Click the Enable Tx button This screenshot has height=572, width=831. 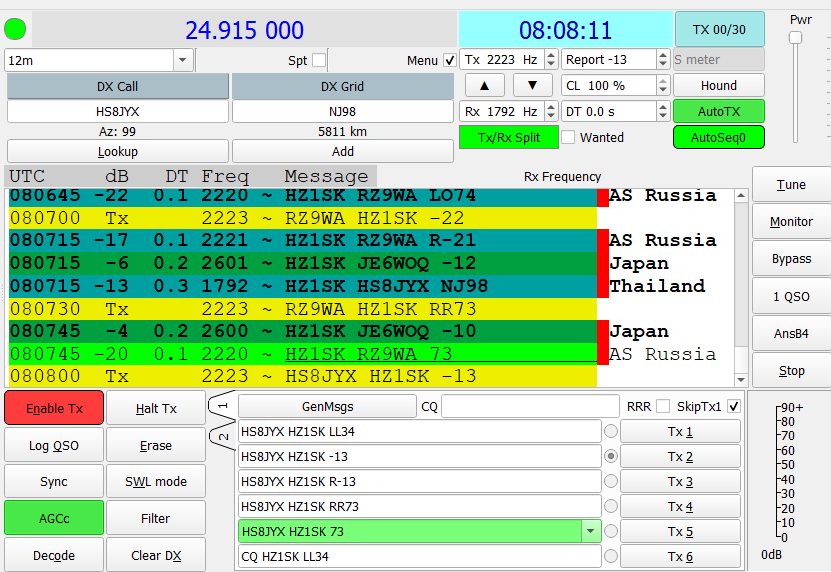pyautogui.click(x=54, y=408)
